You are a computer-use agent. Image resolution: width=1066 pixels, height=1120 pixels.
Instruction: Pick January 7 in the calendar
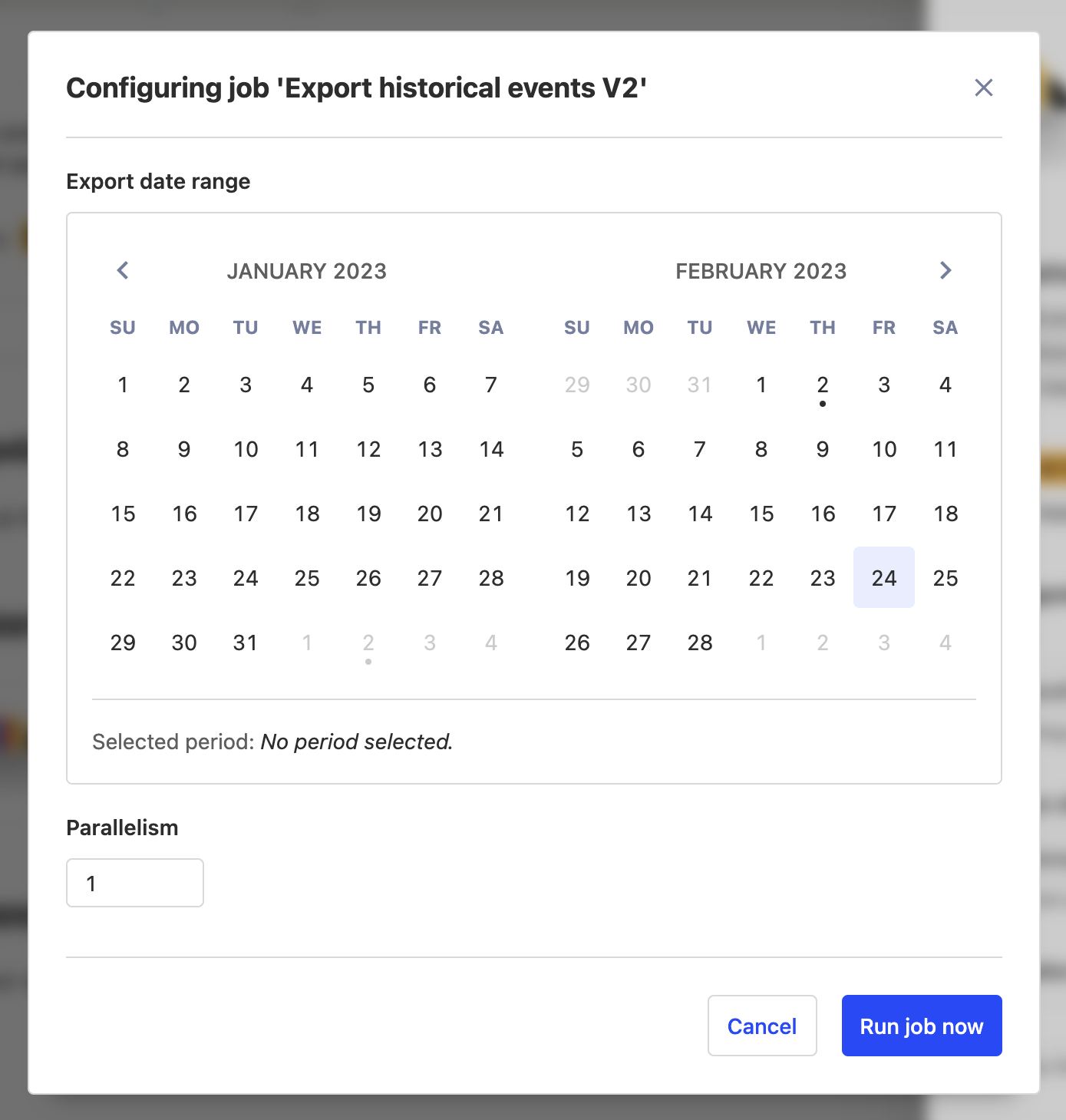coord(491,385)
